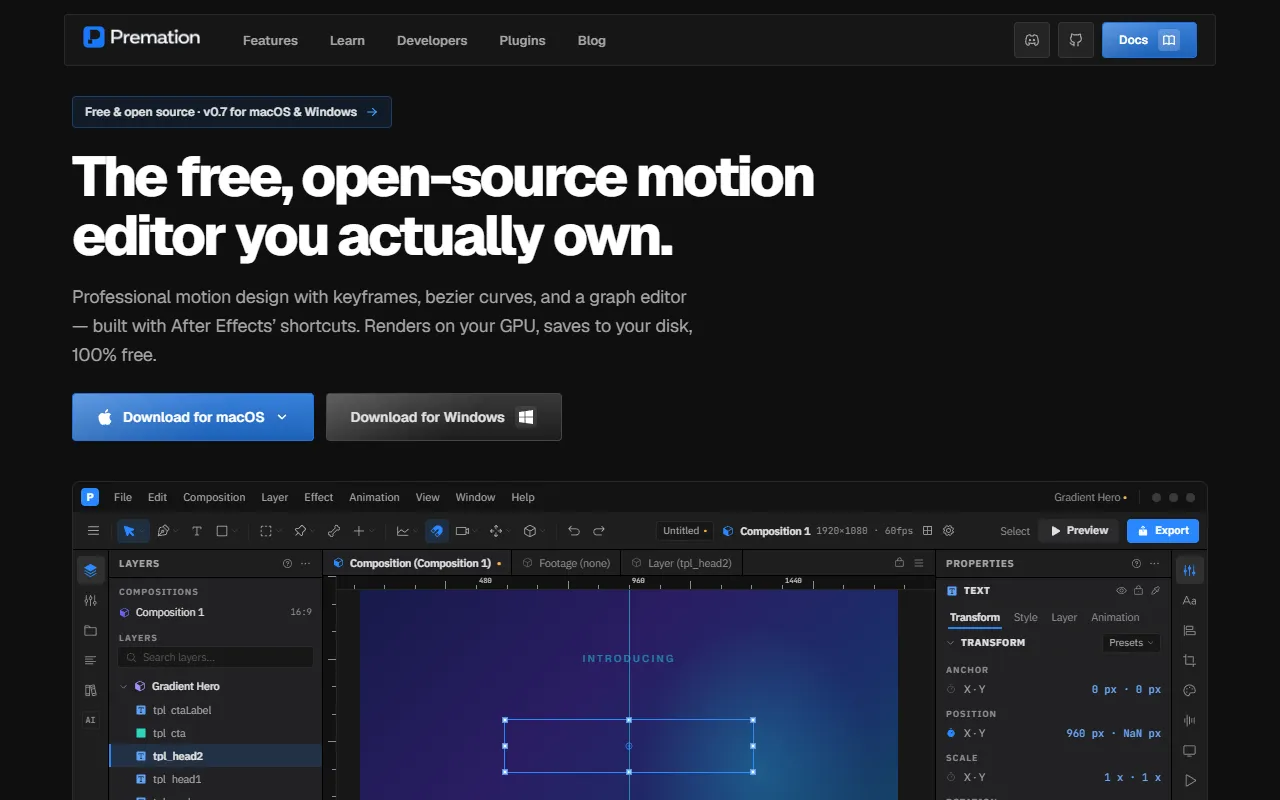This screenshot has width=1280, height=800.
Task: Open the Docs button in header
Action: point(1149,40)
